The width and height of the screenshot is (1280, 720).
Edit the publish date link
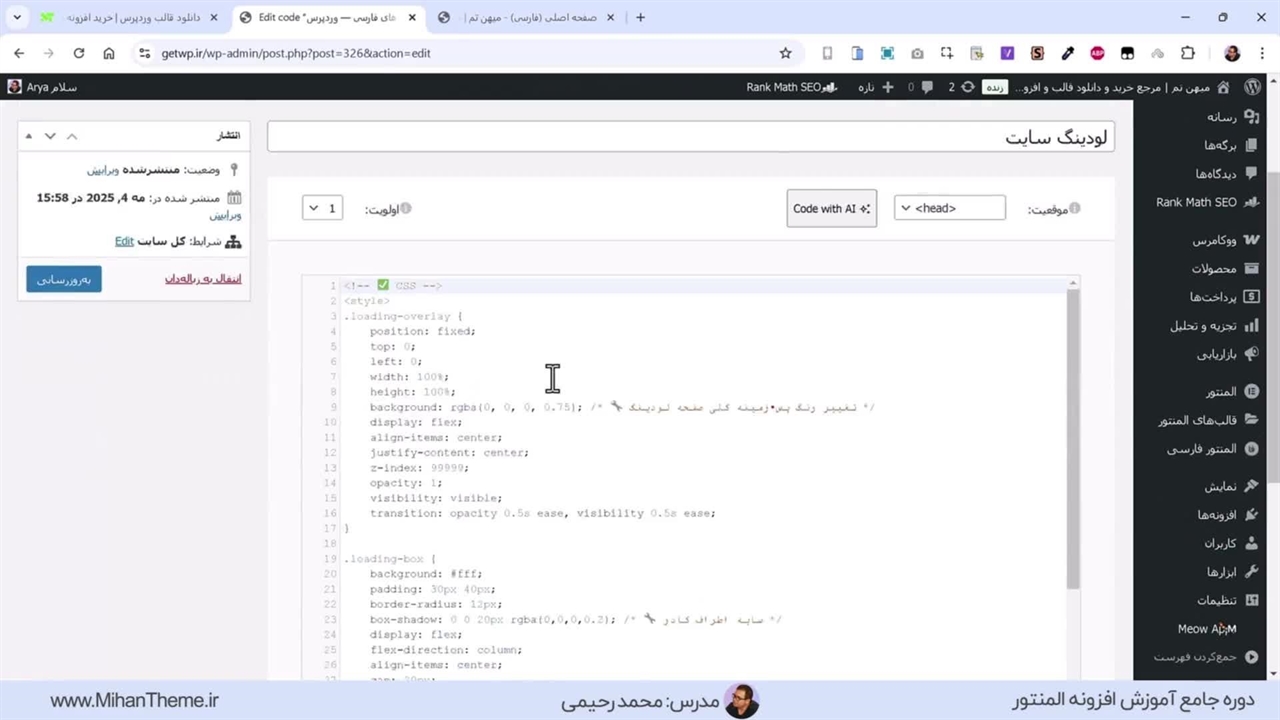(225, 215)
